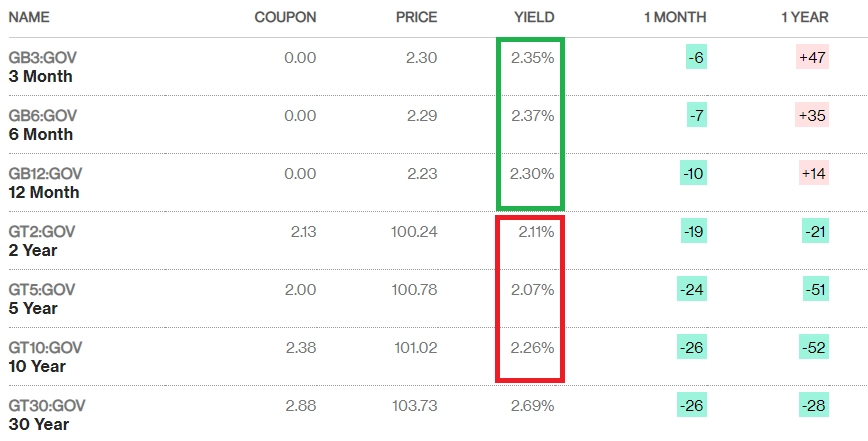
Task: Click the -52 one-year change badge
Action: click(x=814, y=347)
